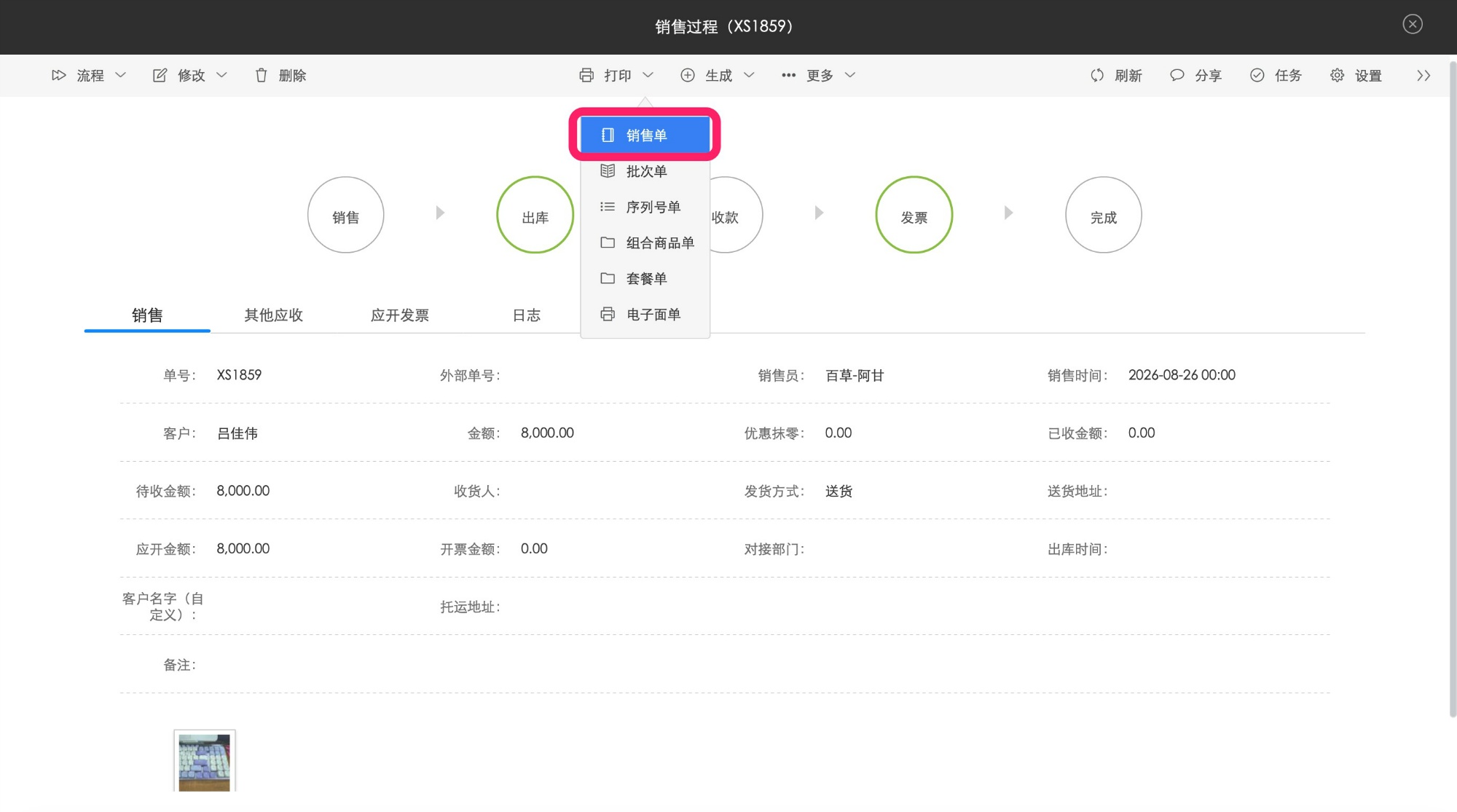
Task: Close the 销售过程 XS1859 dialog
Action: pyautogui.click(x=1413, y=24)
